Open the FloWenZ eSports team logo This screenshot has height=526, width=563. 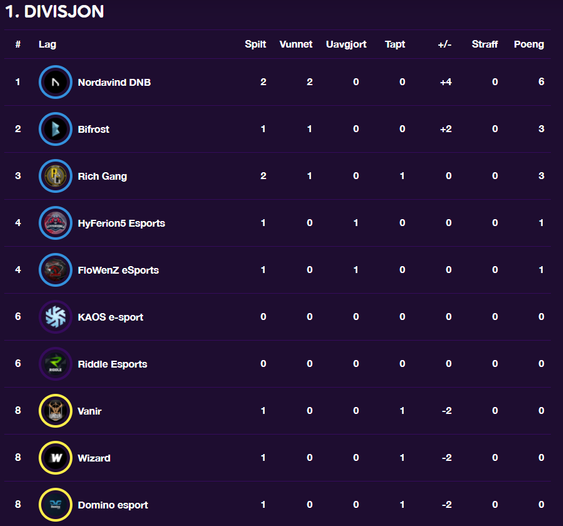point(55,270)
